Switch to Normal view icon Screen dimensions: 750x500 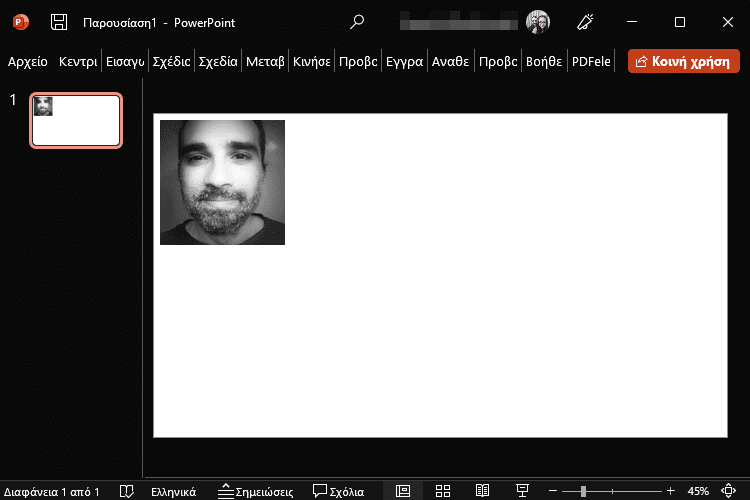403,491
